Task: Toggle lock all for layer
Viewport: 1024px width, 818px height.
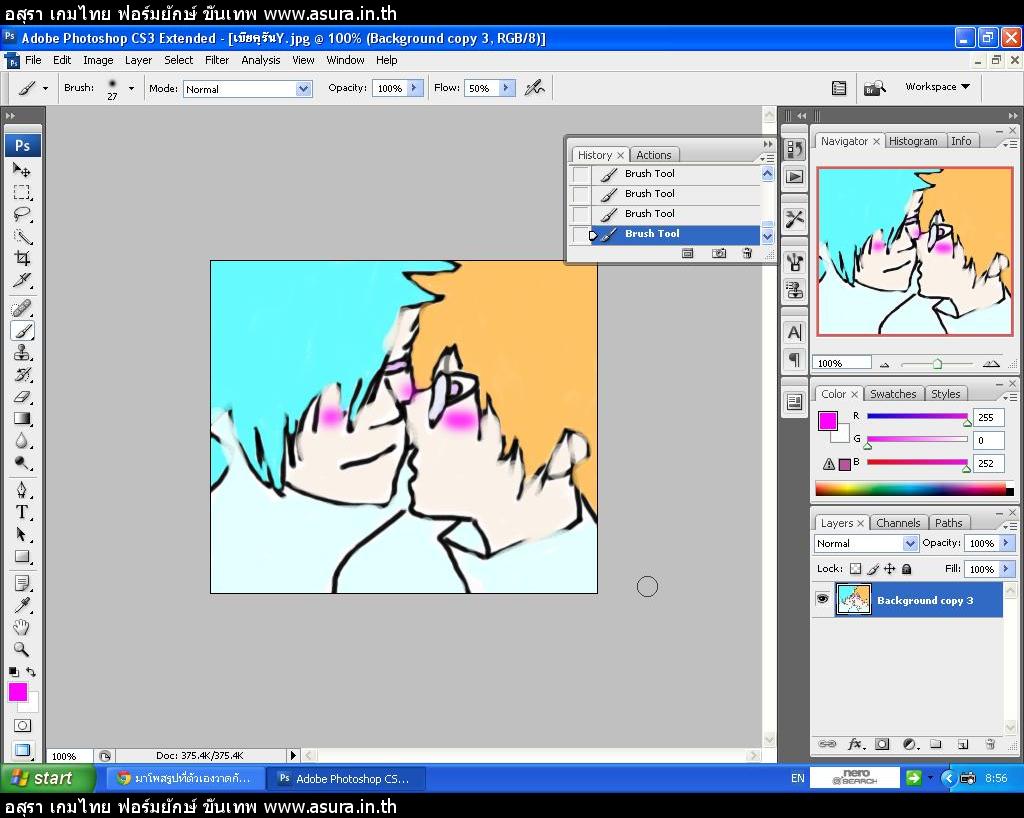Action: coord(906,569)
